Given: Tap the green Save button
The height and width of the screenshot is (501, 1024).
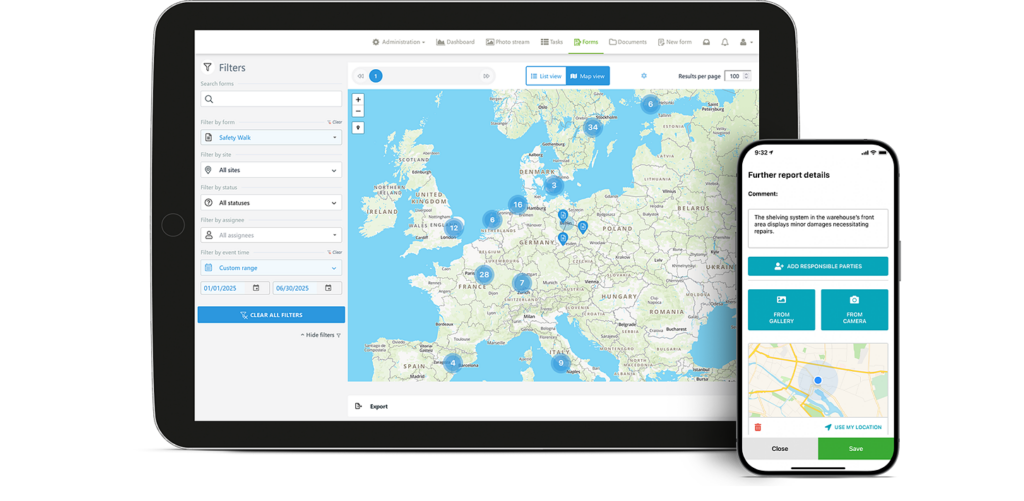Looking at the screenshot, I should (x=855, y=449).
